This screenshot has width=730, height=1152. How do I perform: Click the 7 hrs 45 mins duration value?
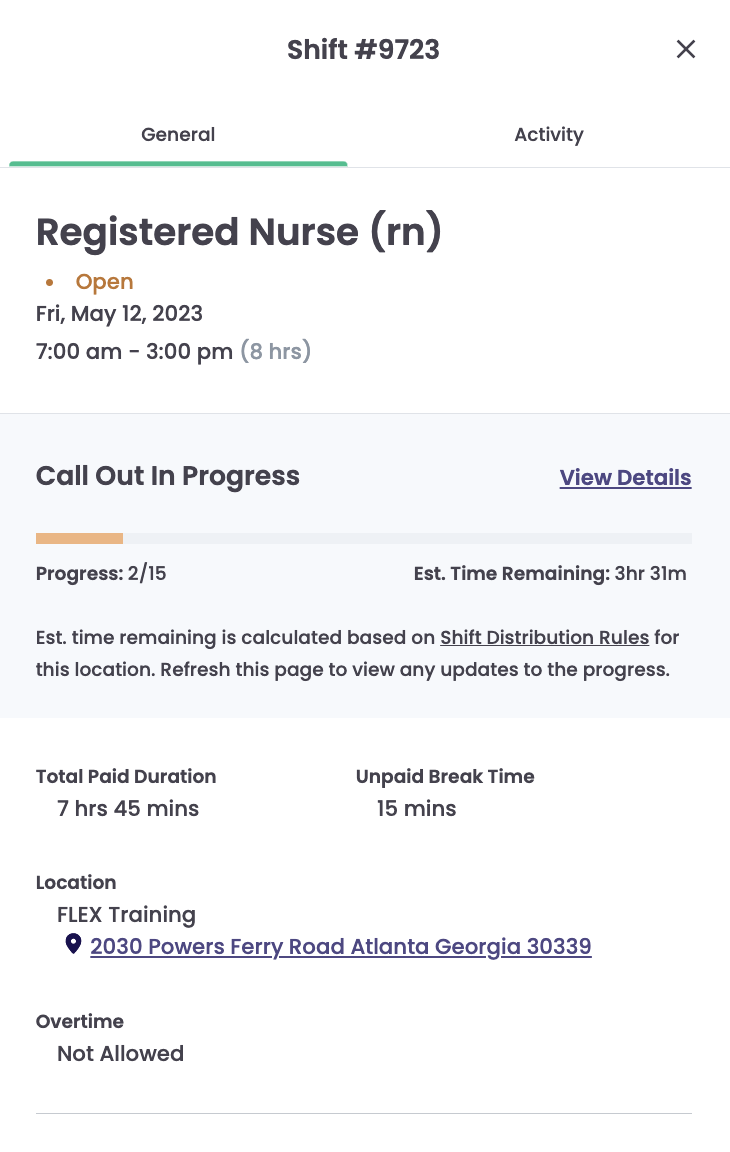click(128, 808)
